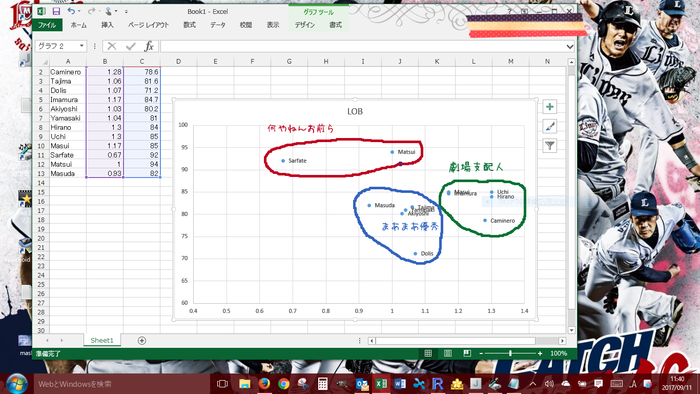This screenshot has width=700, height=394.
Task: Confirm entry with formula bar checkmark
Action: tap(130, 46)
